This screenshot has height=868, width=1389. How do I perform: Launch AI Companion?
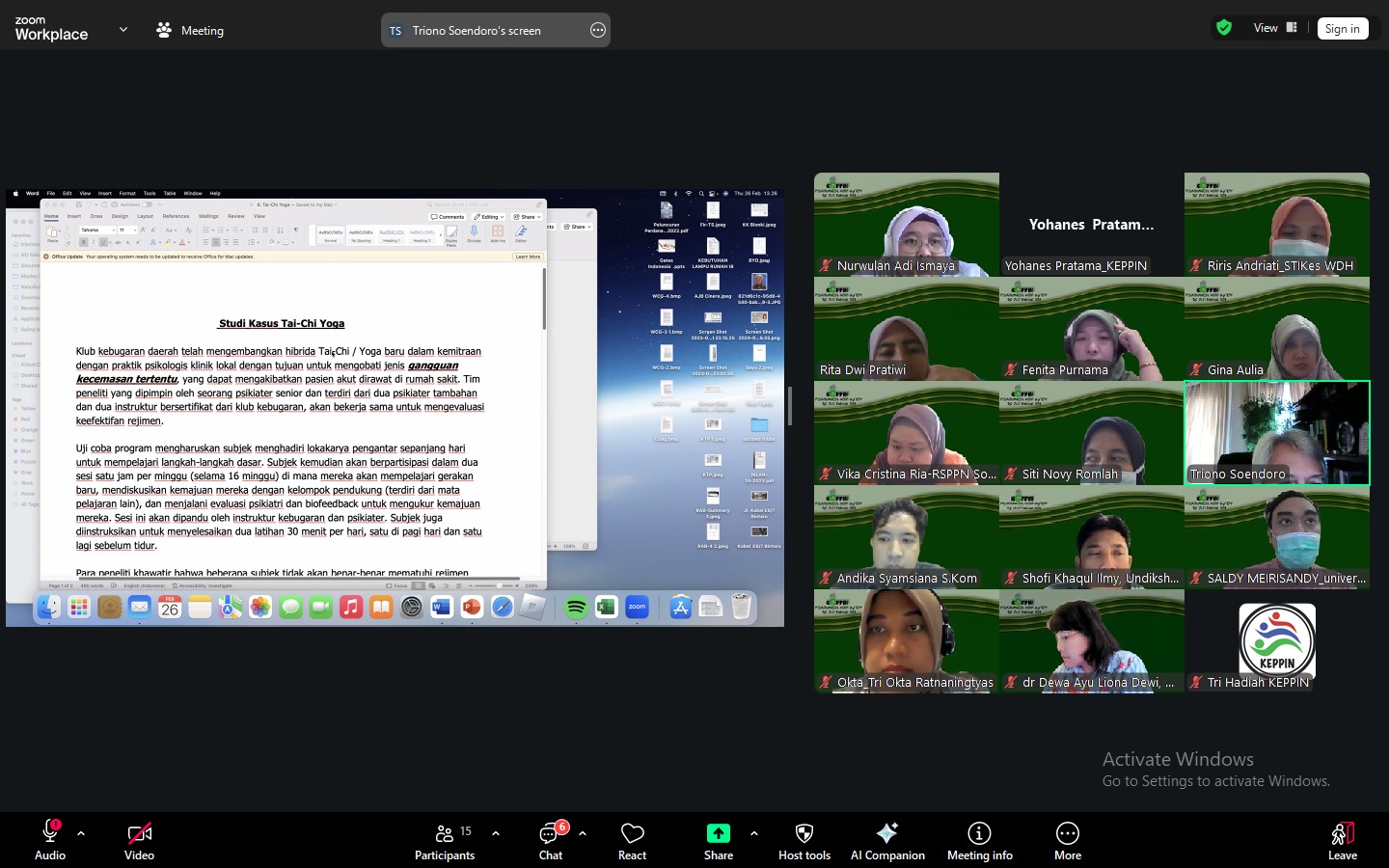(x=887, y=839)
